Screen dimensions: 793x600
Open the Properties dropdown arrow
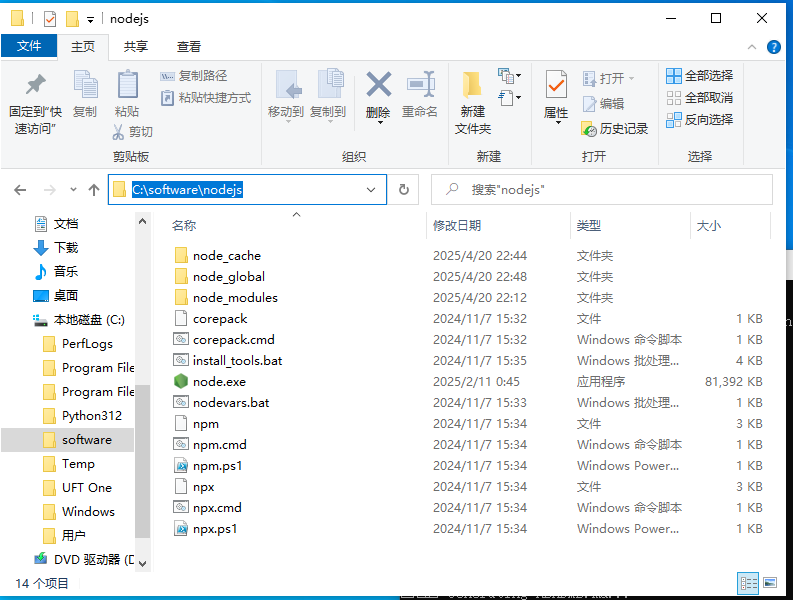pos(558,123)
